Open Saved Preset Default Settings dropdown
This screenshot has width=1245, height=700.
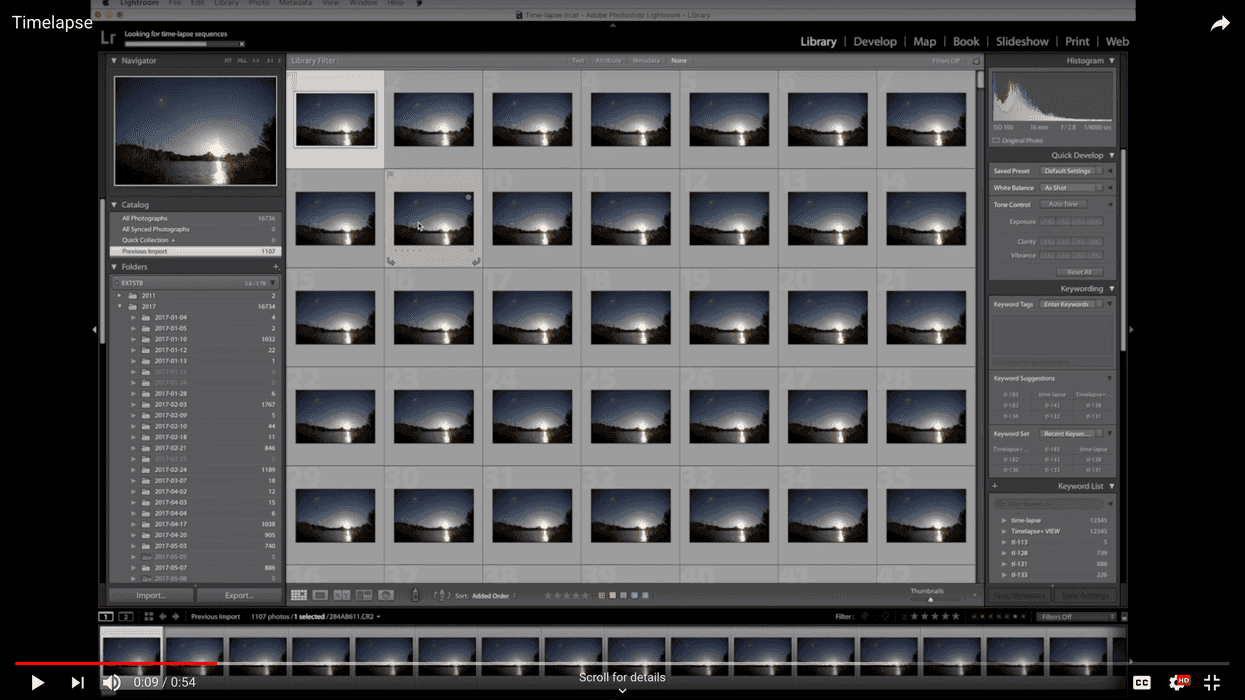coord(1072,171)
